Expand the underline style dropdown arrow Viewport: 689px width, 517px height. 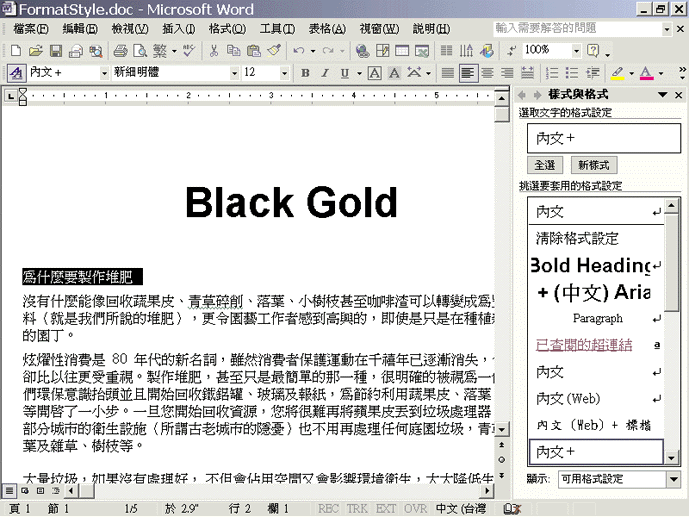[359, 73]
